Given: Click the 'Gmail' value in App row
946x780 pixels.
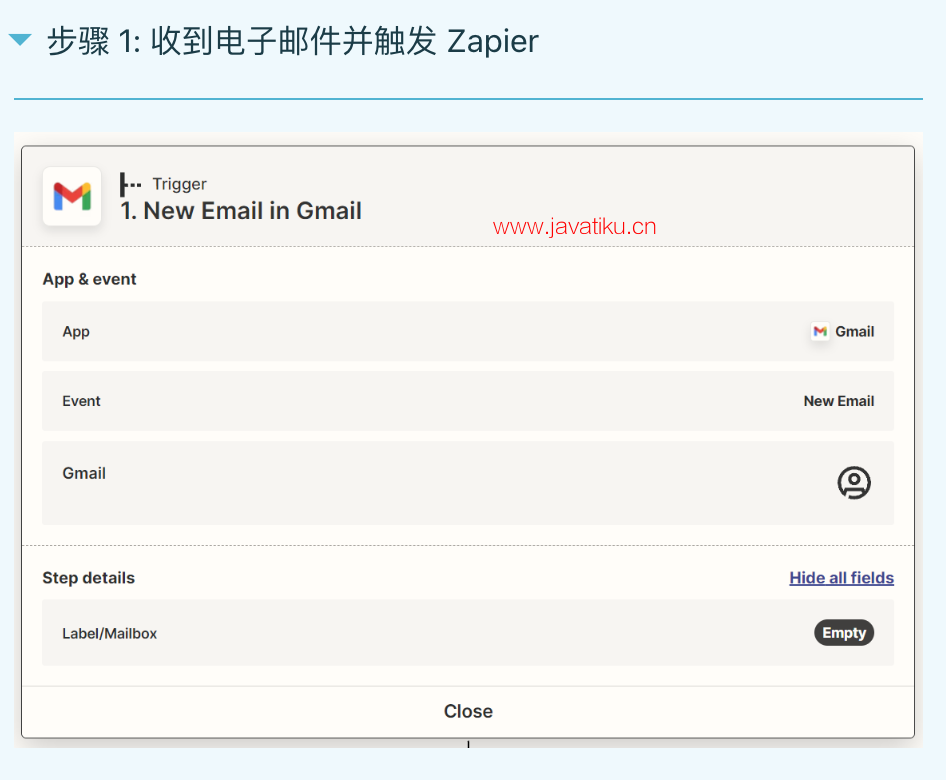Looking at the screenshot, I should pyautogui.click(x=854, y=331).
